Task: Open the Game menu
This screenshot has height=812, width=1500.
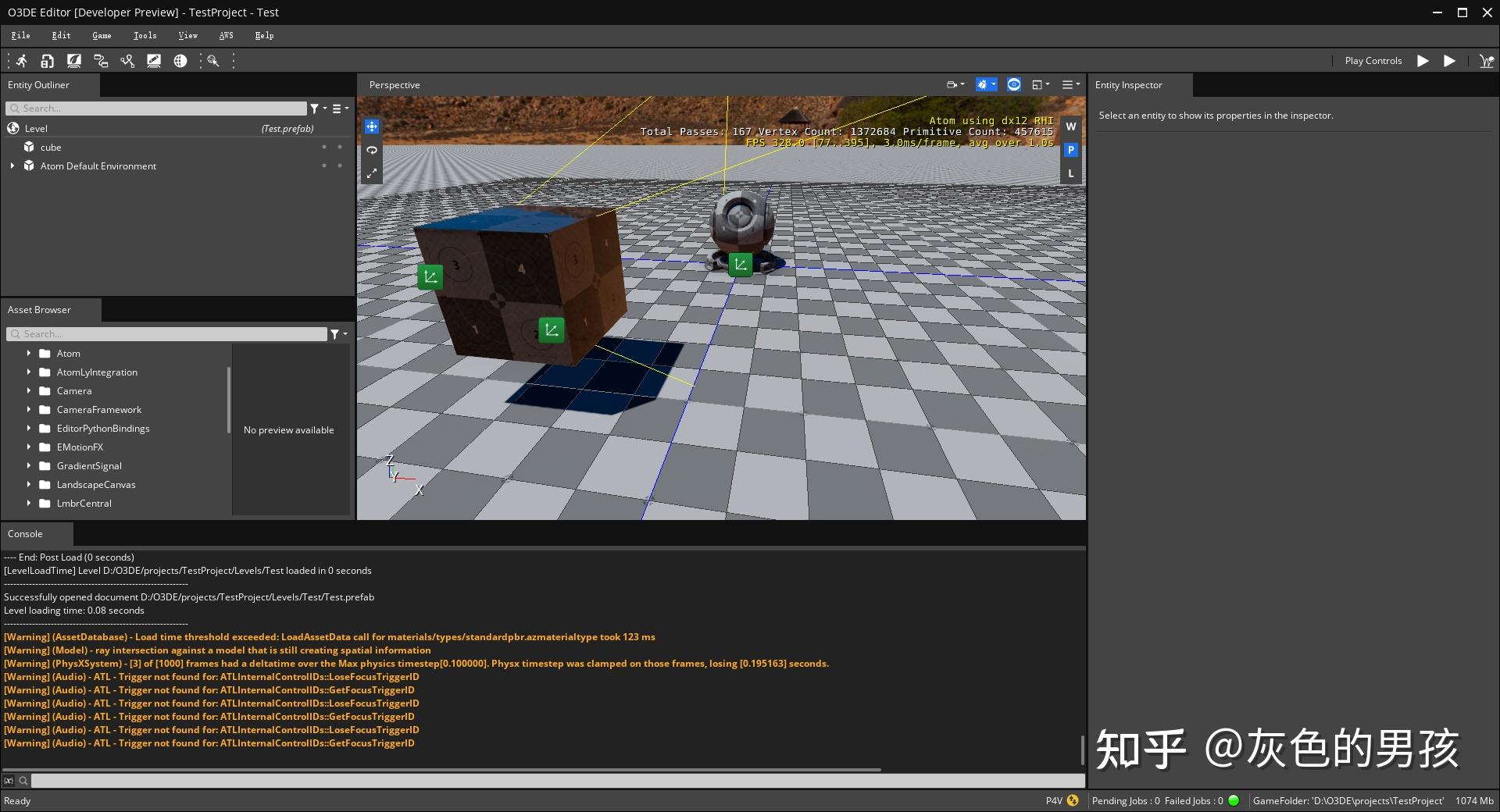Action: tap(102, 36)
